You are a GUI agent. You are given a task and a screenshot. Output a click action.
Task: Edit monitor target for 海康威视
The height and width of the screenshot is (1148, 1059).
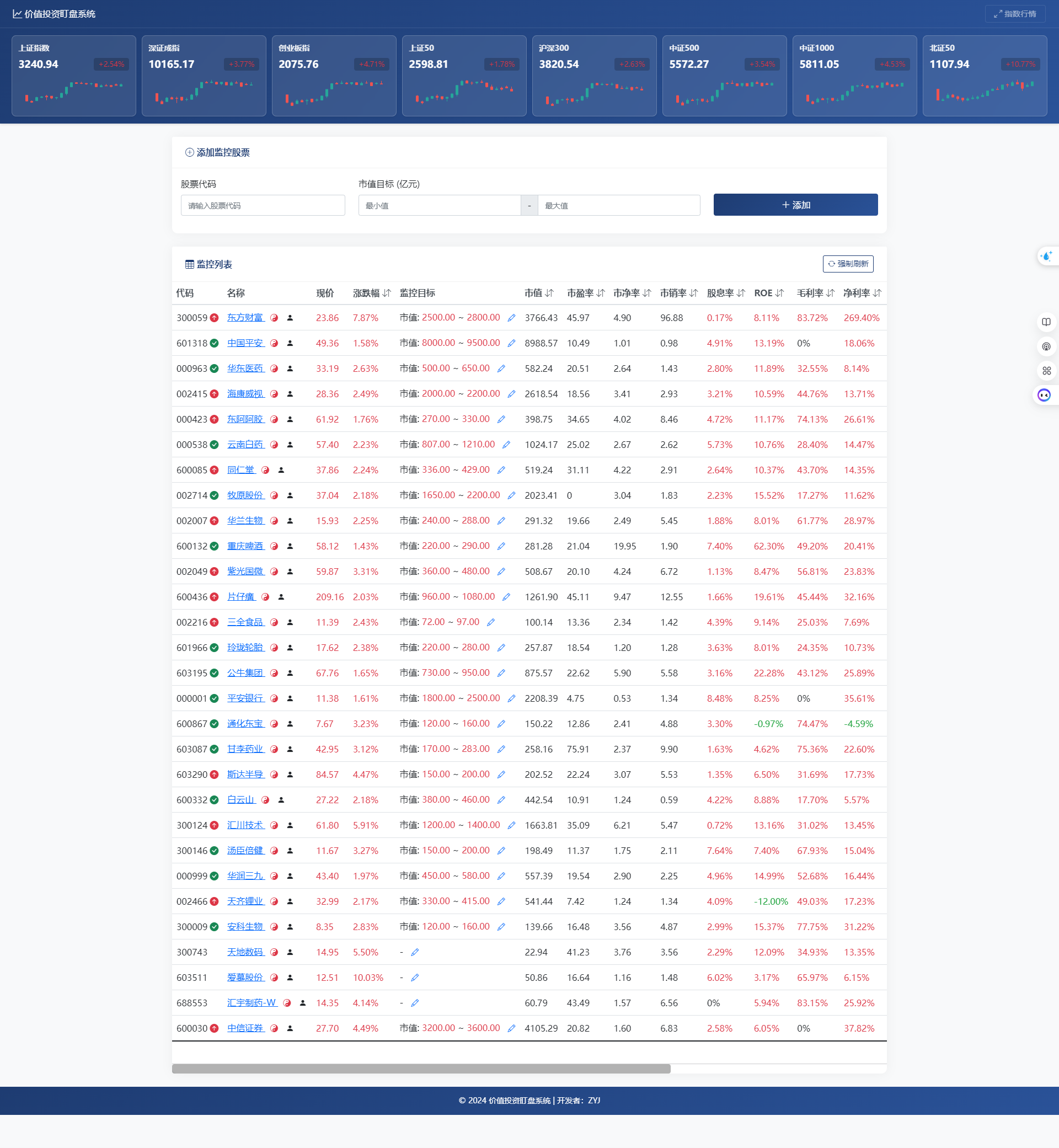511,394
